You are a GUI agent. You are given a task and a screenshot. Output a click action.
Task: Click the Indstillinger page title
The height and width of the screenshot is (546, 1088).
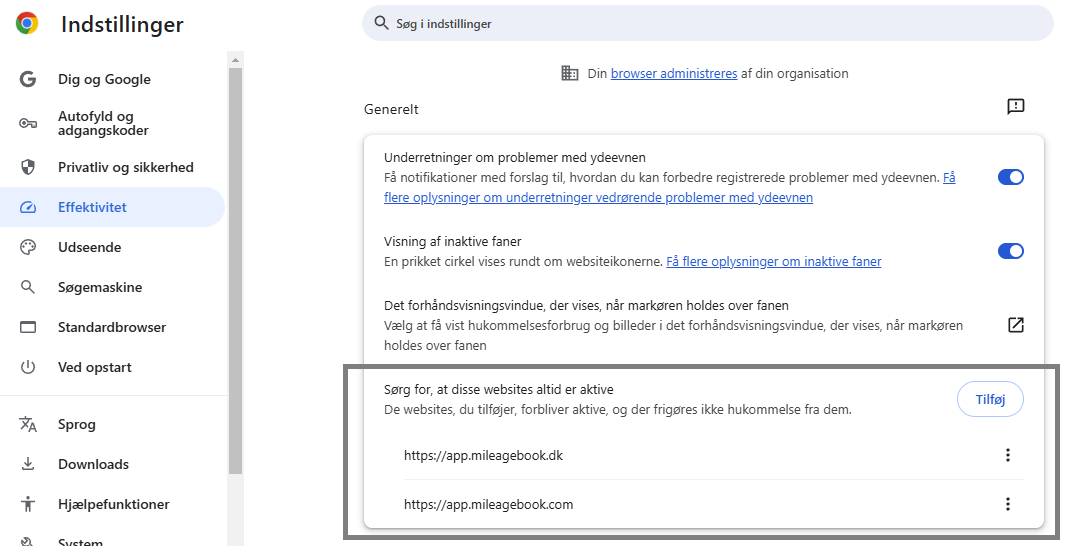pyautogui.click(x=122, y=24)
